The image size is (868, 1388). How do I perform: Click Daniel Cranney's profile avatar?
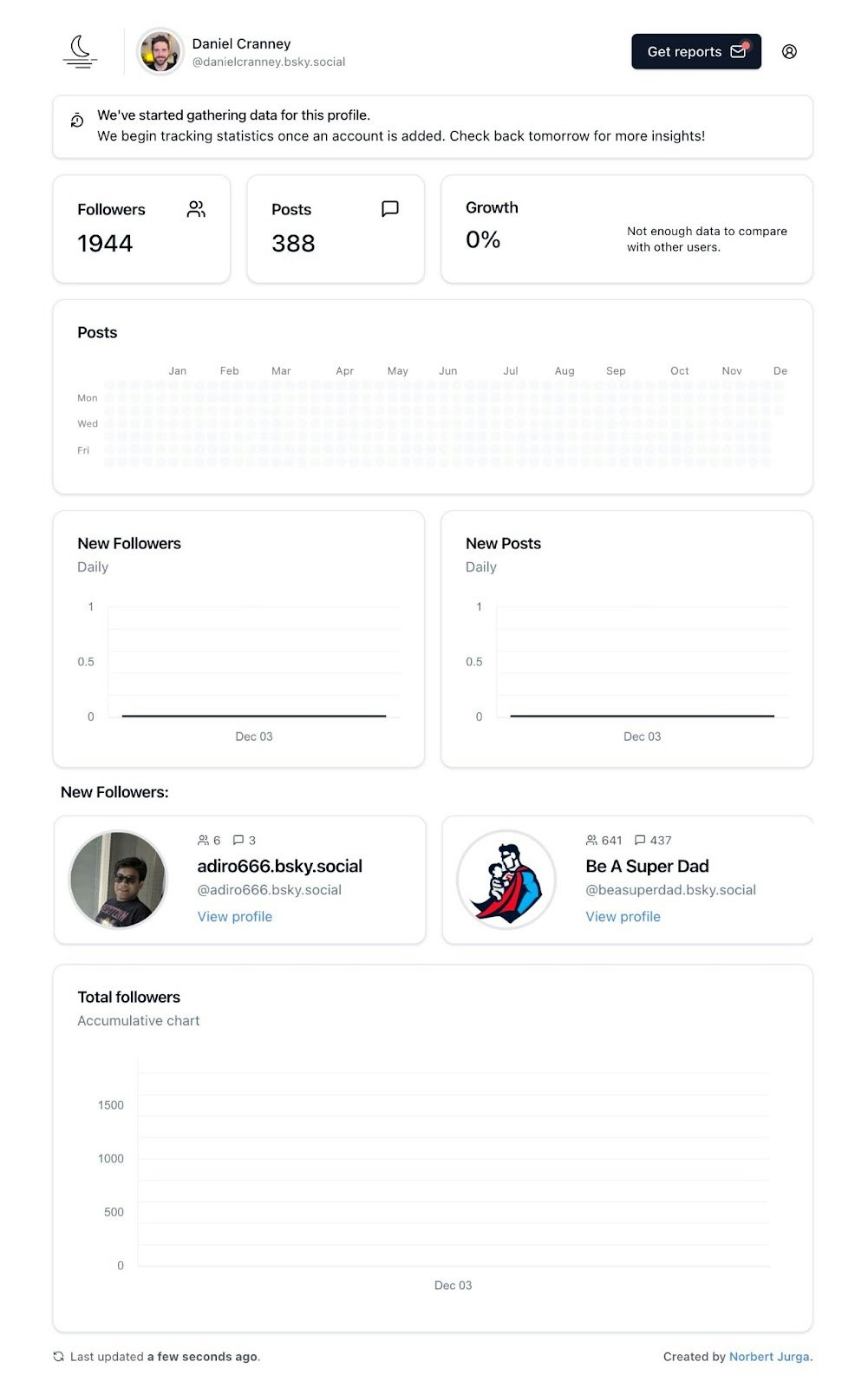tap(160, 51)
